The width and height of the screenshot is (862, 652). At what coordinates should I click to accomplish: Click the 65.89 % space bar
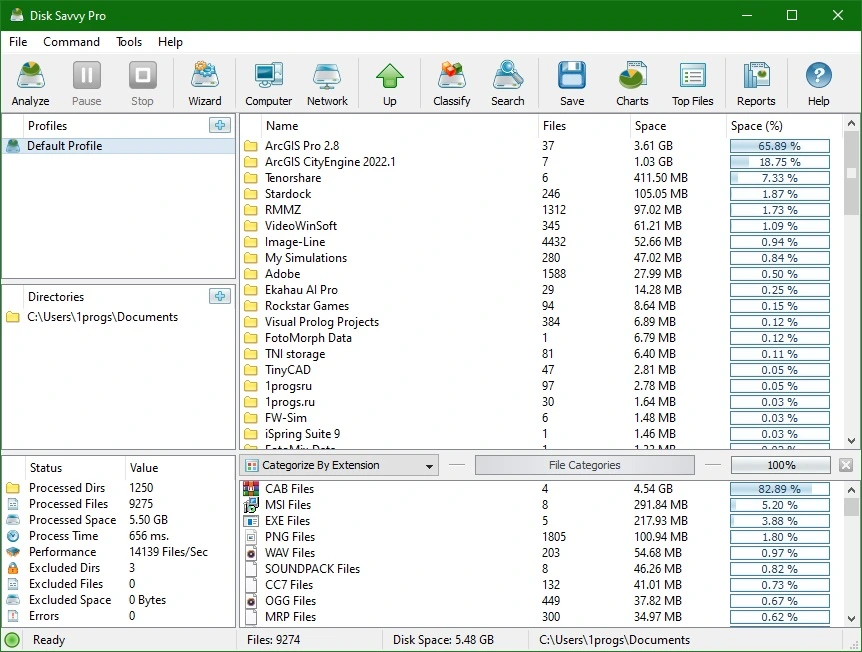tap(780, 146)
